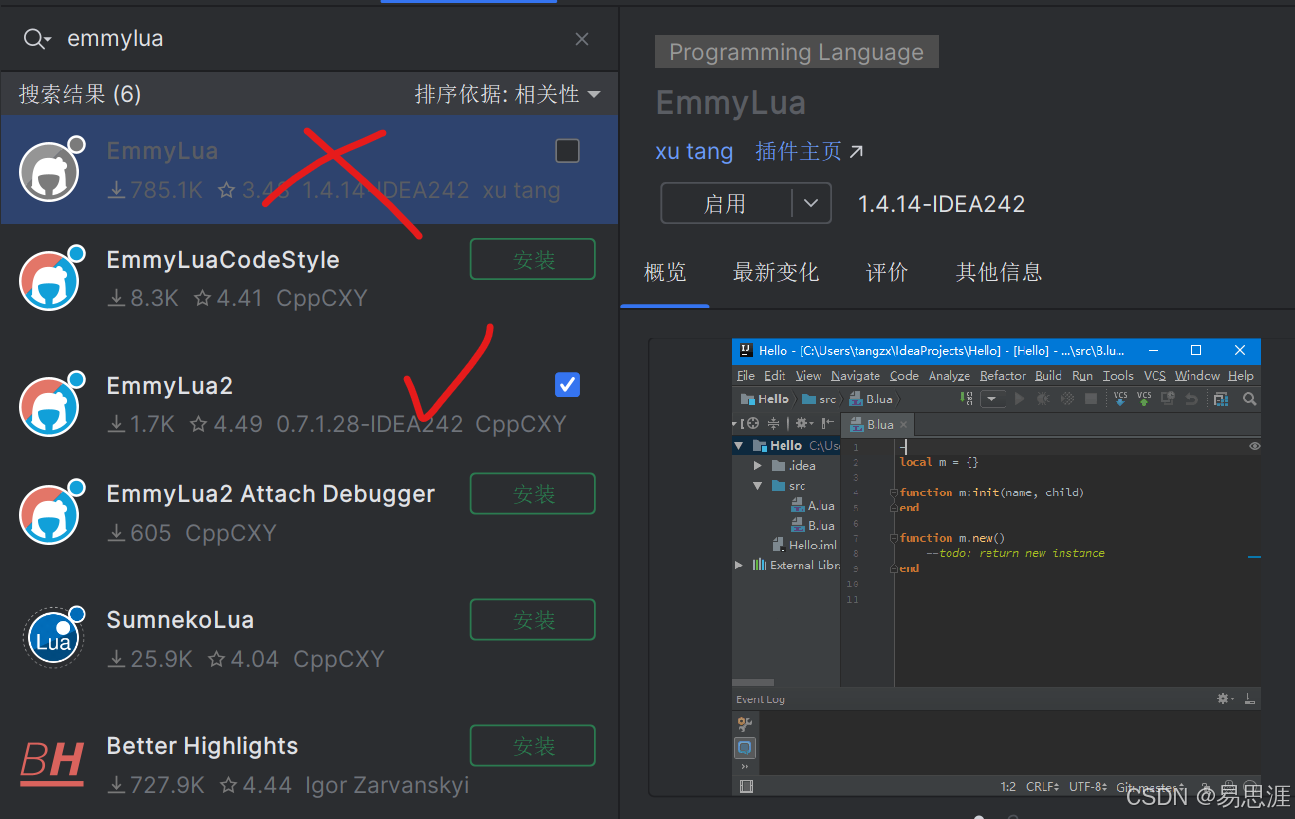Select EmmyLua2 Attach Debugger entry name

point(271,494)
